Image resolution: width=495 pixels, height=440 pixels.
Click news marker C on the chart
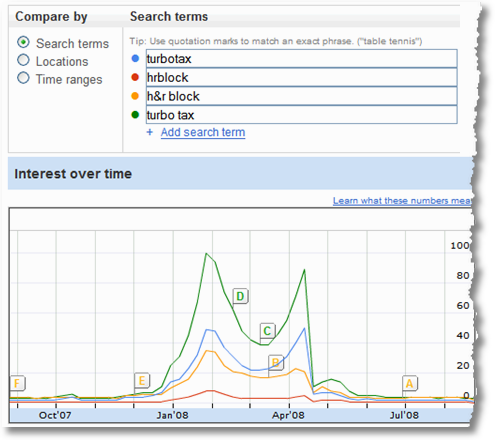point(267,331)
